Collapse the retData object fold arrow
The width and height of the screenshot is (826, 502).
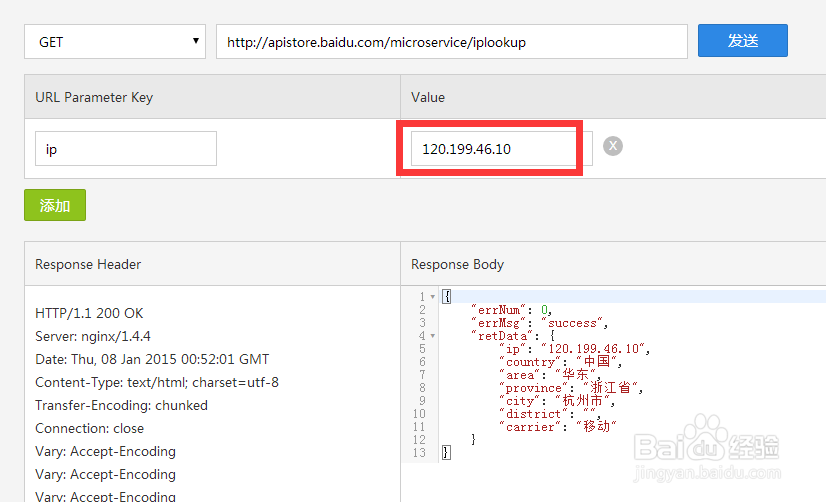432,336
